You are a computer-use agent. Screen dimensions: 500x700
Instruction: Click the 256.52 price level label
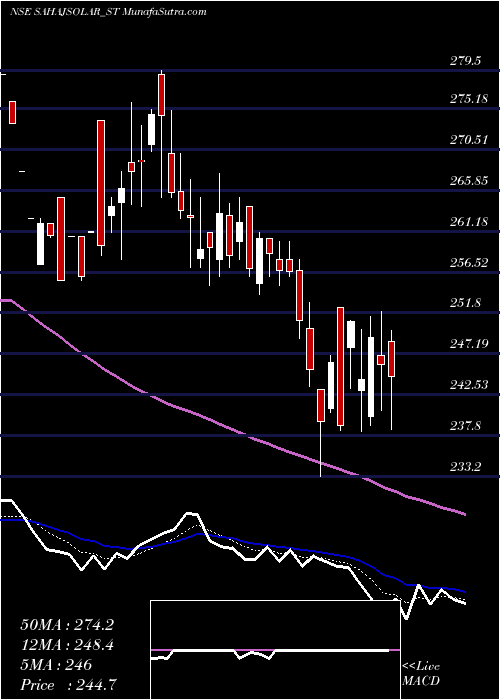468,262
